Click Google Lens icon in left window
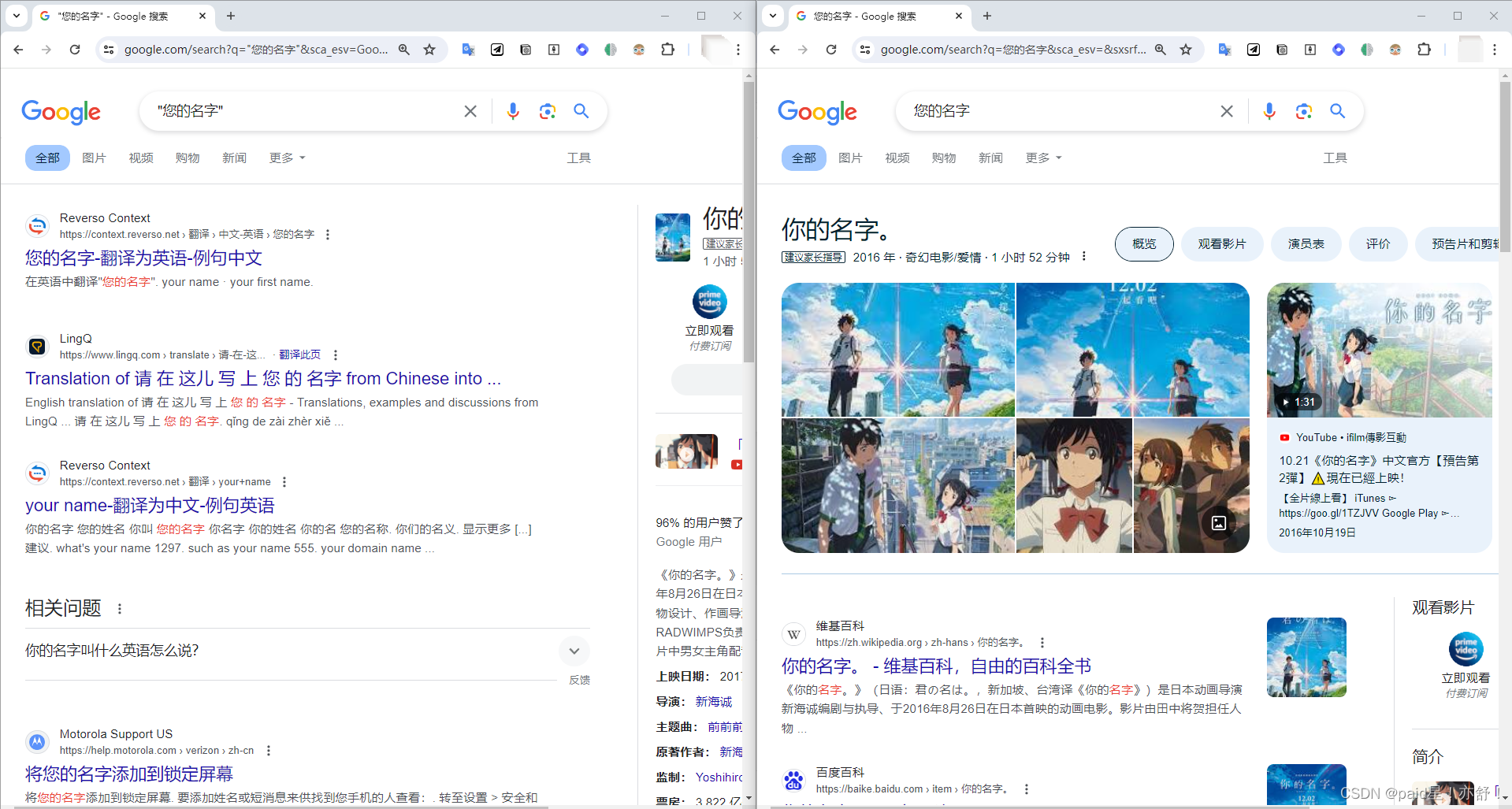This screenshot has width=1512, height=809. [548, 112]
